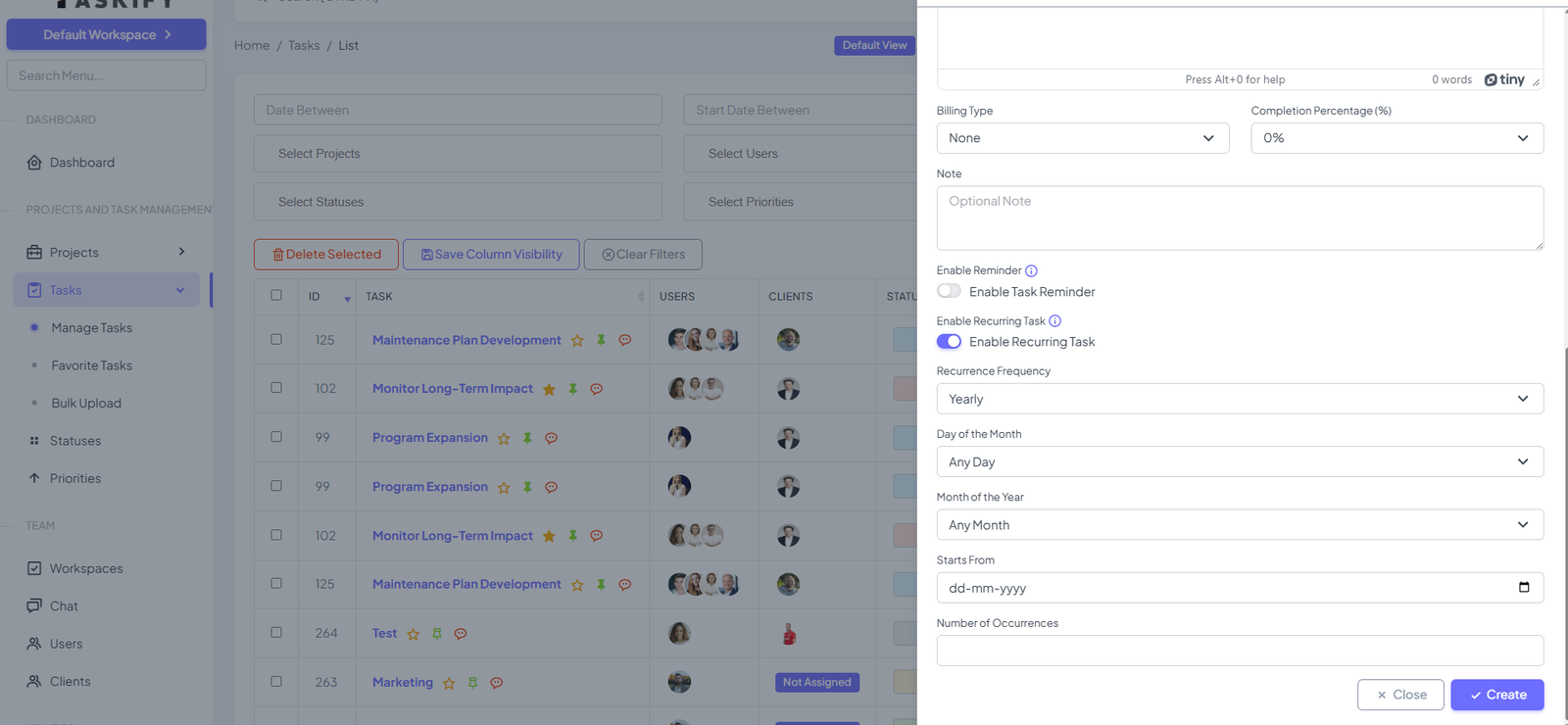The width and height of the screenshot is (1568, 725).
Task: Turn on Enable Task Reminder switch
Action: point(949,291)
